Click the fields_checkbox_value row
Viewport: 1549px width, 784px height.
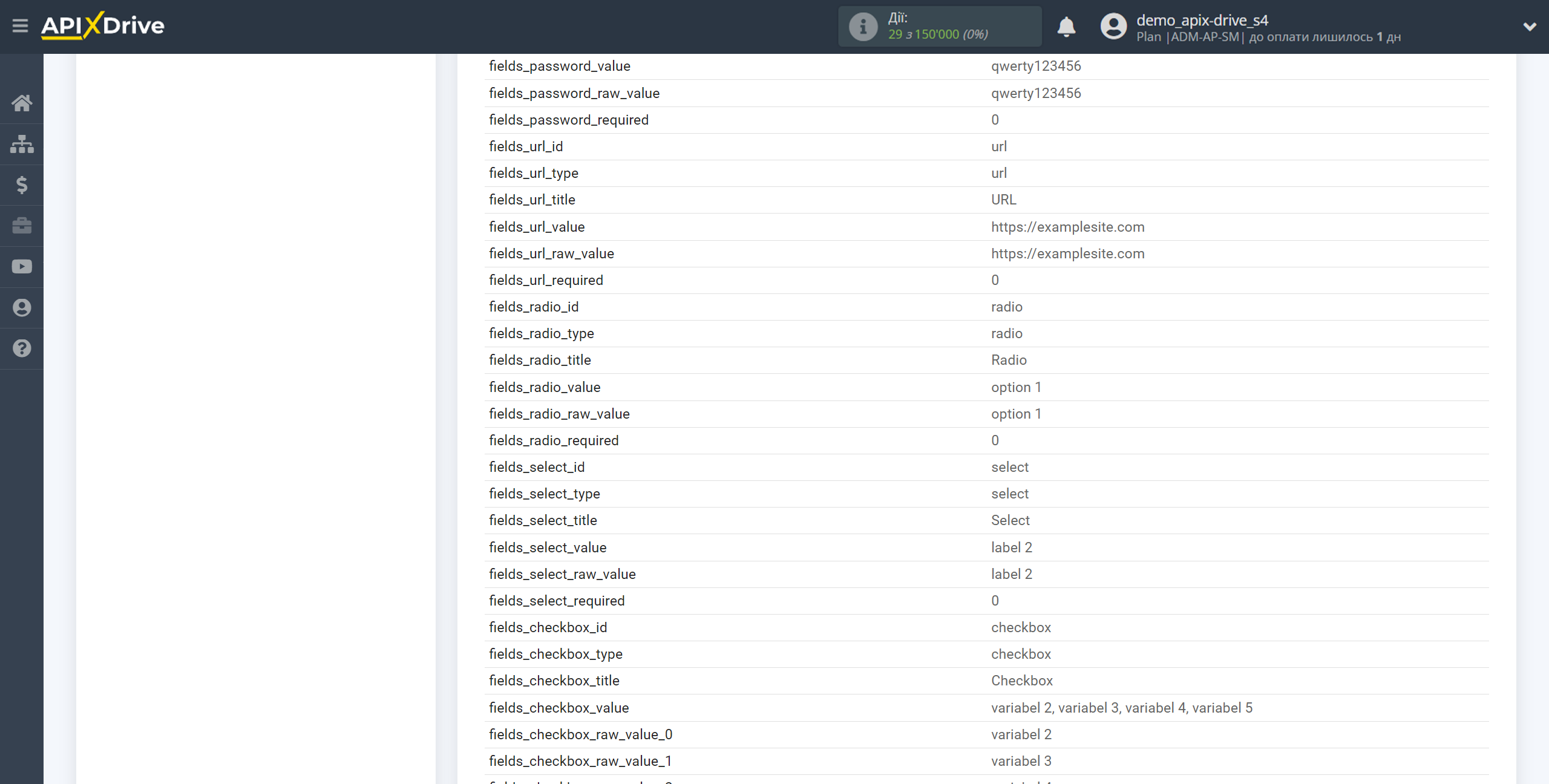pyautogui.click(x=559, y=708)
